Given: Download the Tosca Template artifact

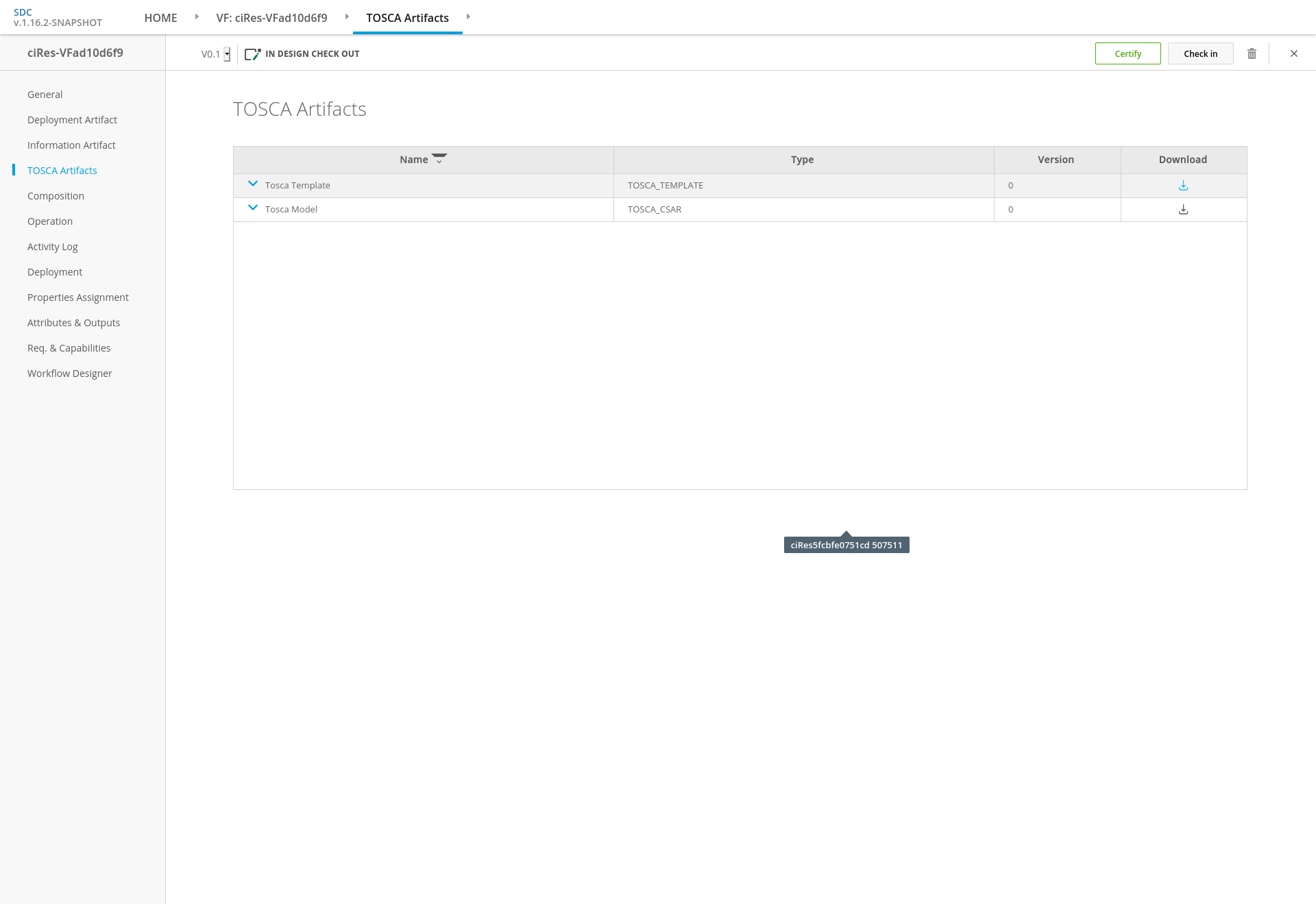Looking at the screenshot, I should (x=1183, y=186).
